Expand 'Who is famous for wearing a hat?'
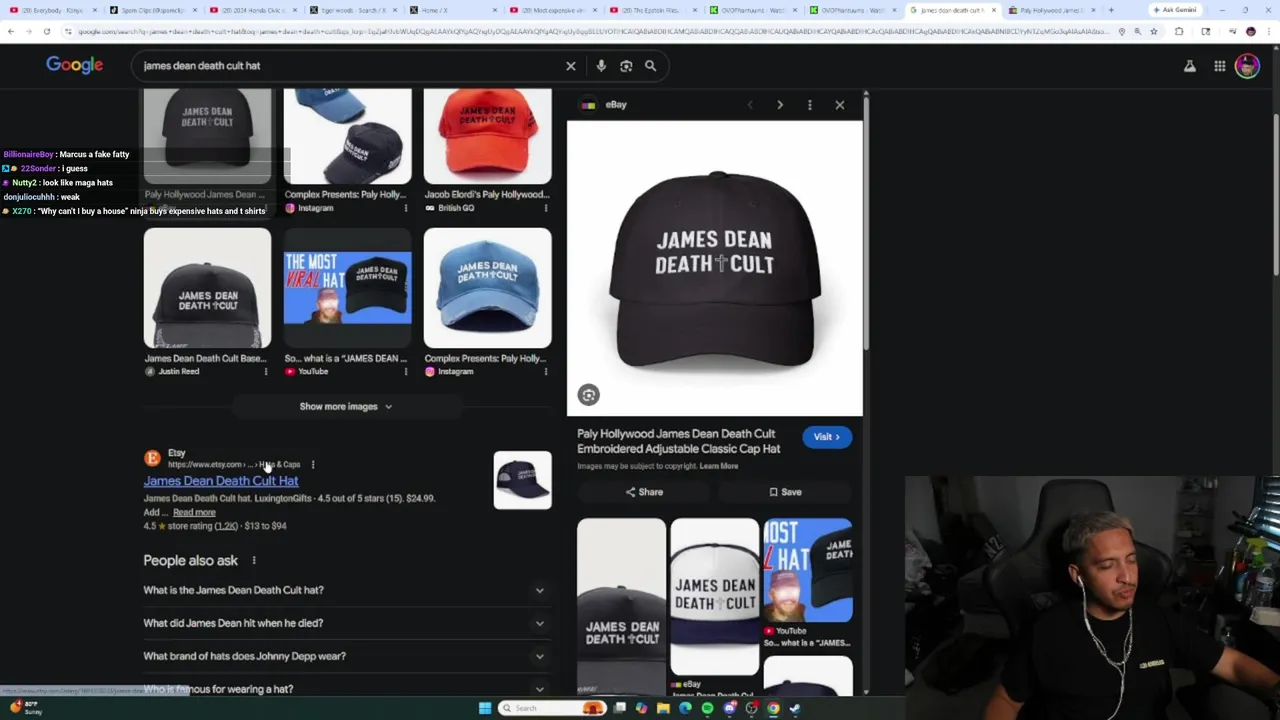 (345, 689)
